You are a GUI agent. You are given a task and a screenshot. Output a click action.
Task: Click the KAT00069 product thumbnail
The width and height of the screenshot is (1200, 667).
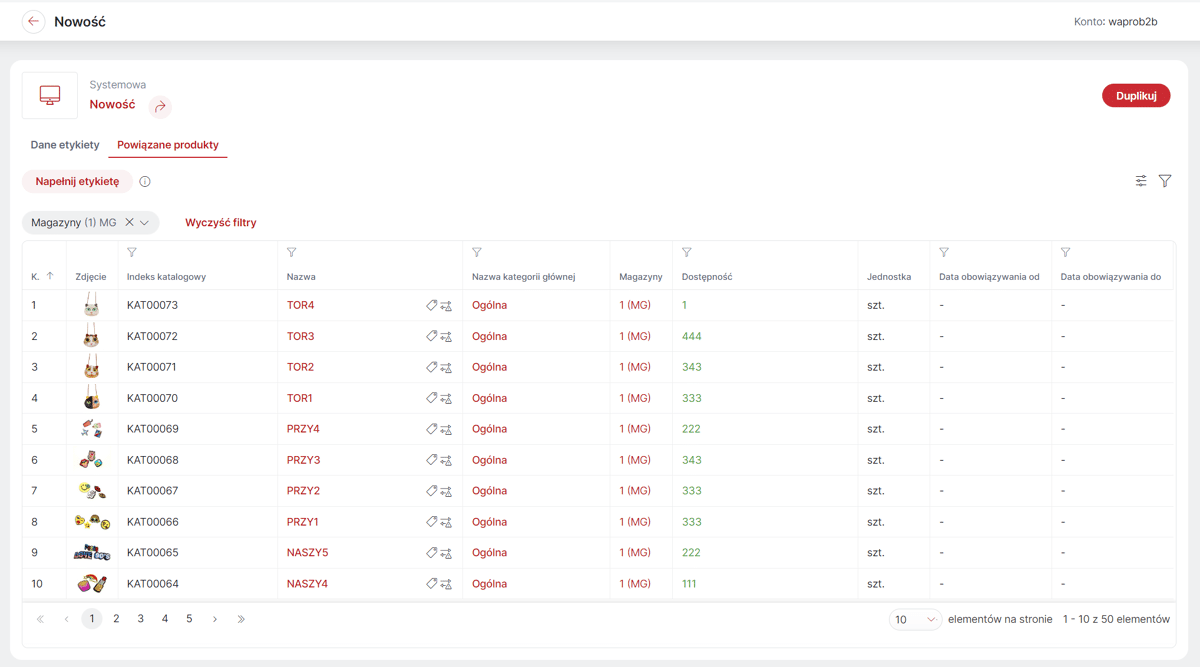(x=92, y=429)
